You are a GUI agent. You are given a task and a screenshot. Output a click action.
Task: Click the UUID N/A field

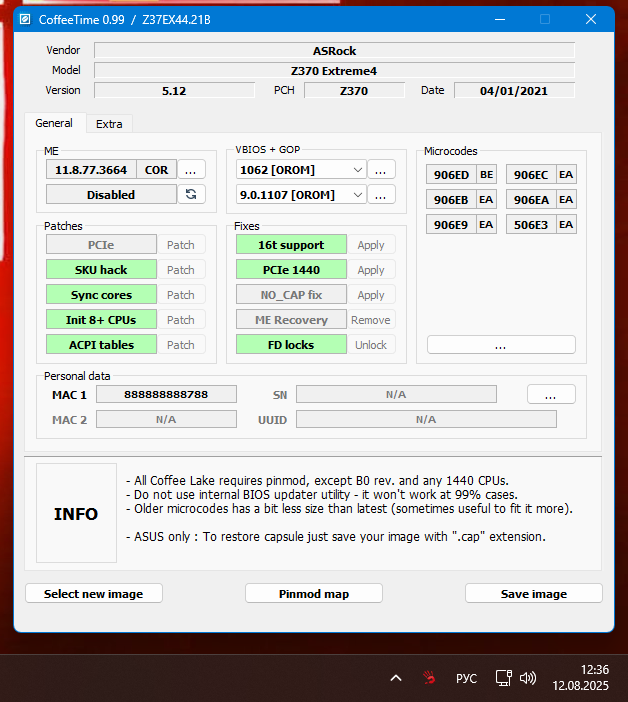click(426, 419)
